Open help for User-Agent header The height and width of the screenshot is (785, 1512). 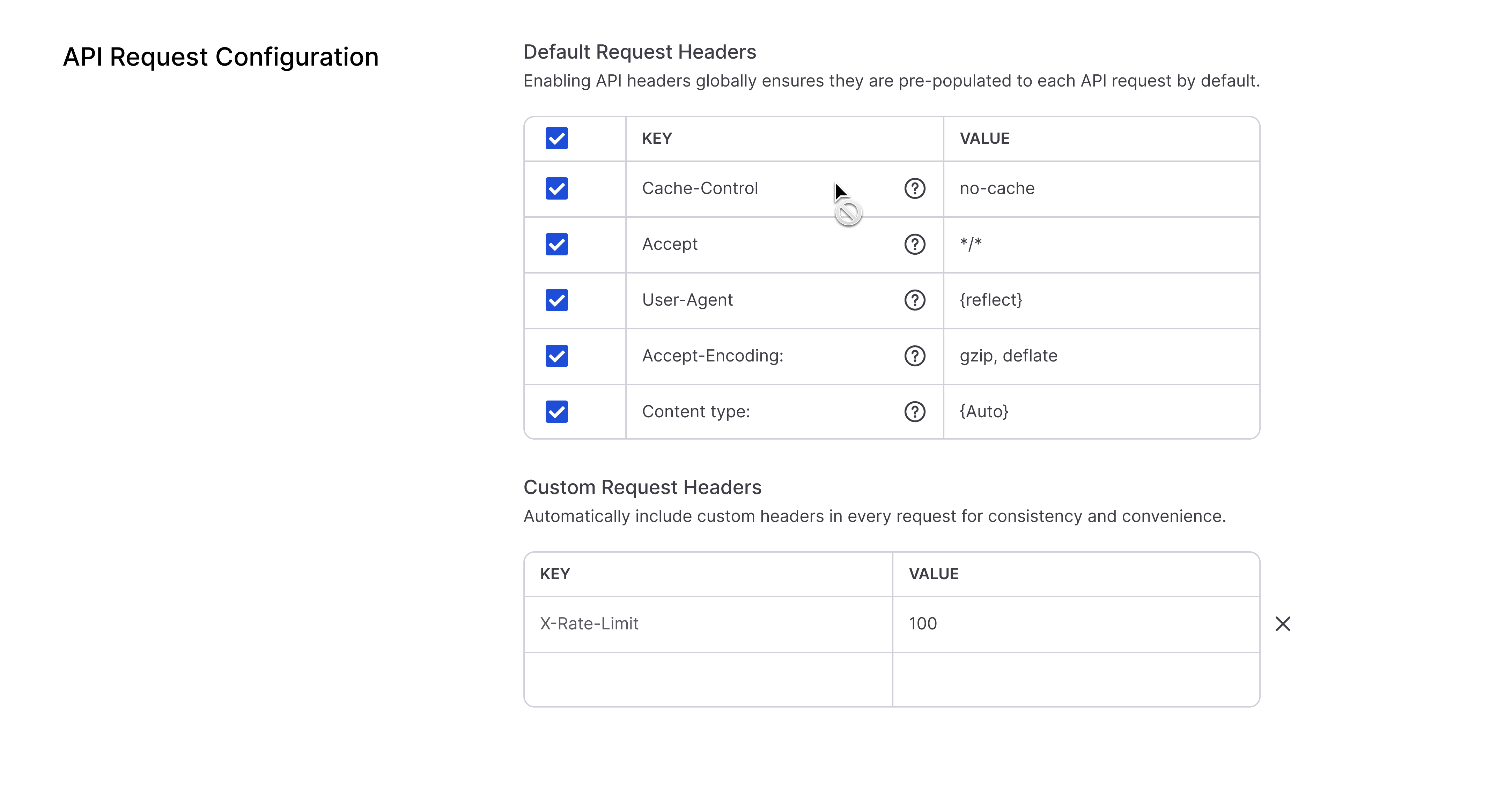pyautogui.click(x=914, y=300)
